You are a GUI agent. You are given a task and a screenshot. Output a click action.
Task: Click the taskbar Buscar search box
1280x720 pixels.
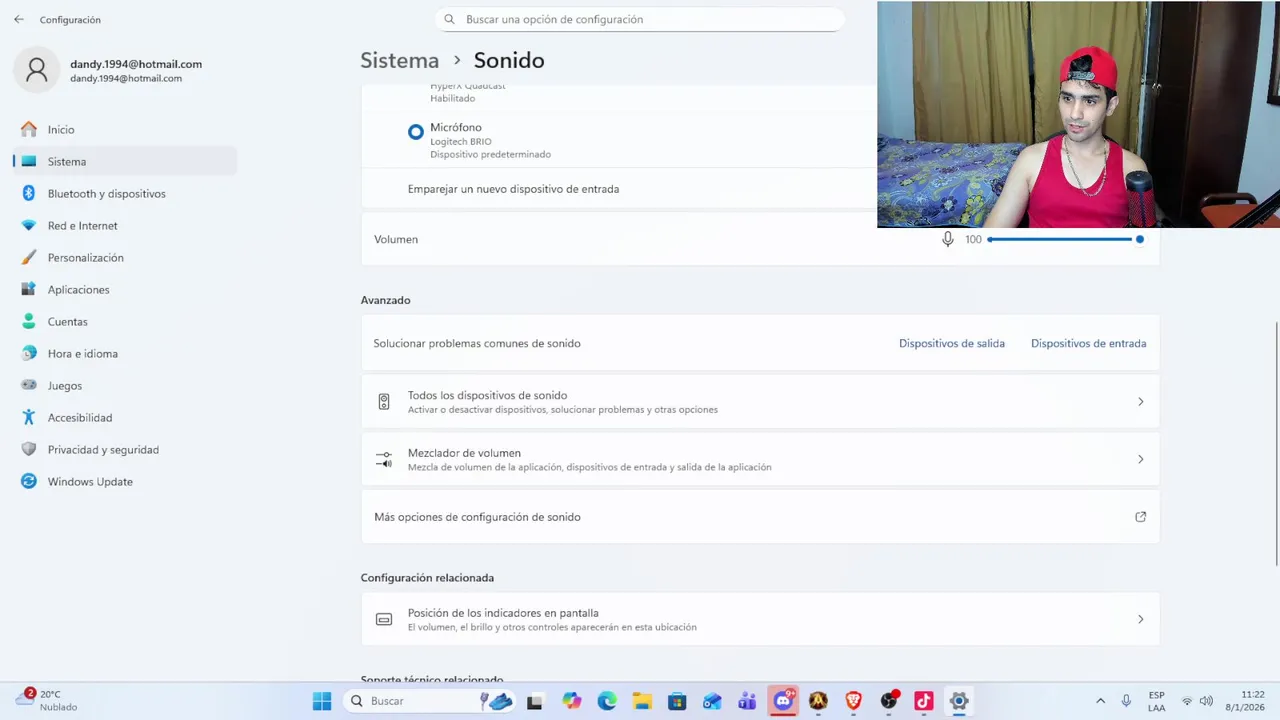(430, 702)
